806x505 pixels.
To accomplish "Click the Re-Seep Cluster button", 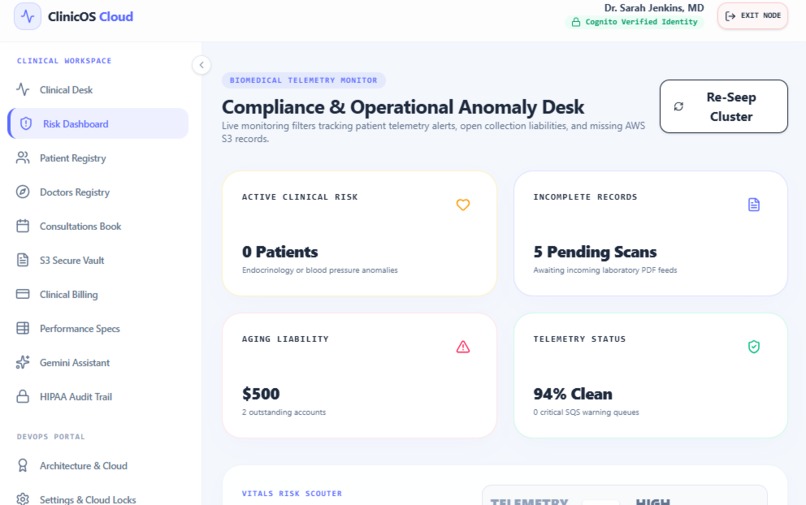I will [x=723, y=106].
